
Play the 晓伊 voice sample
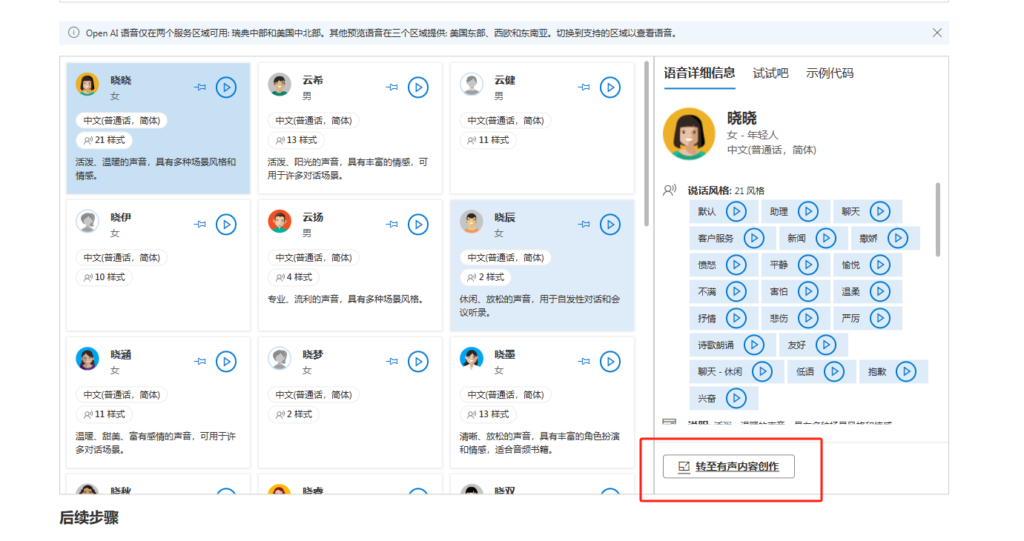(226, 224)
